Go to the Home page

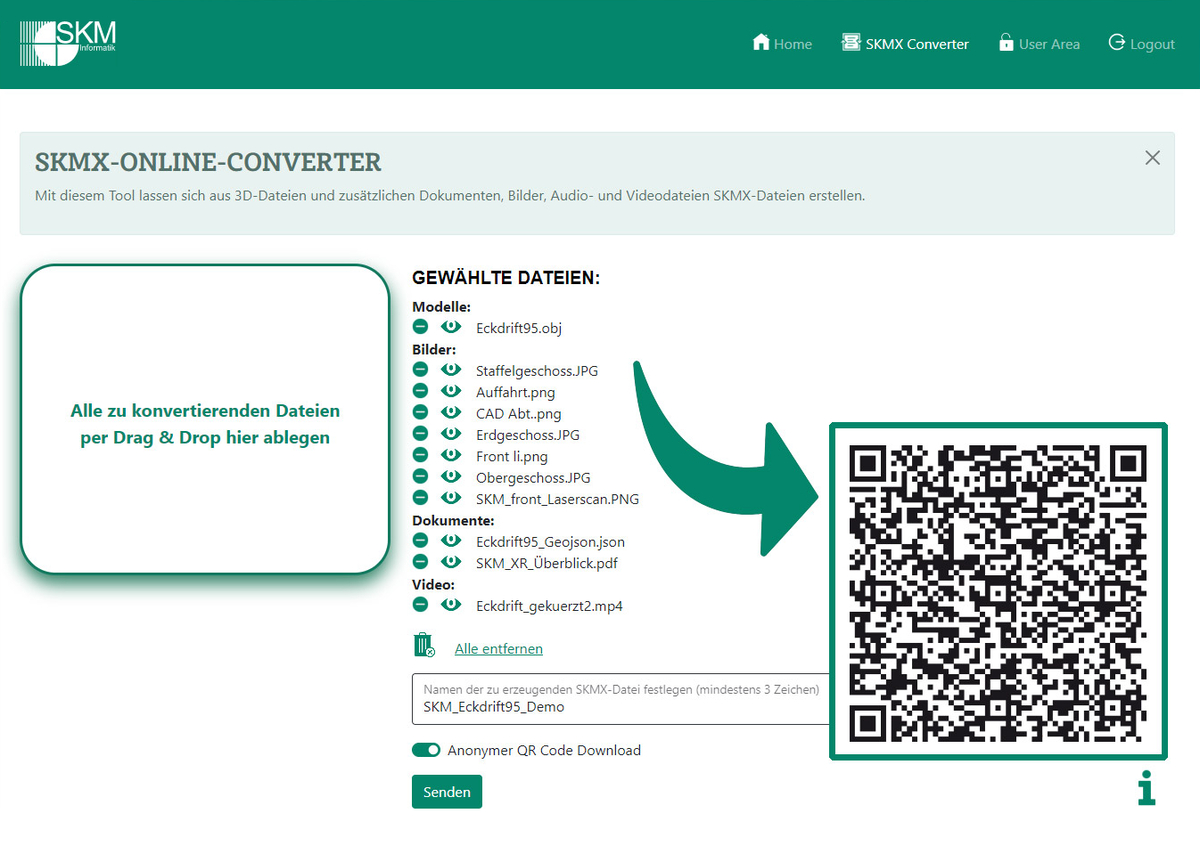(782, 43)
